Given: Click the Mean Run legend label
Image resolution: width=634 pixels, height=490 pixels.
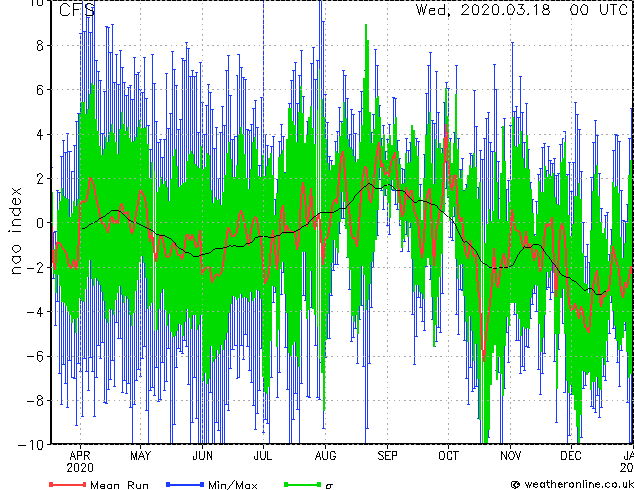Looking at the screenshot, I should coord(119,485).
